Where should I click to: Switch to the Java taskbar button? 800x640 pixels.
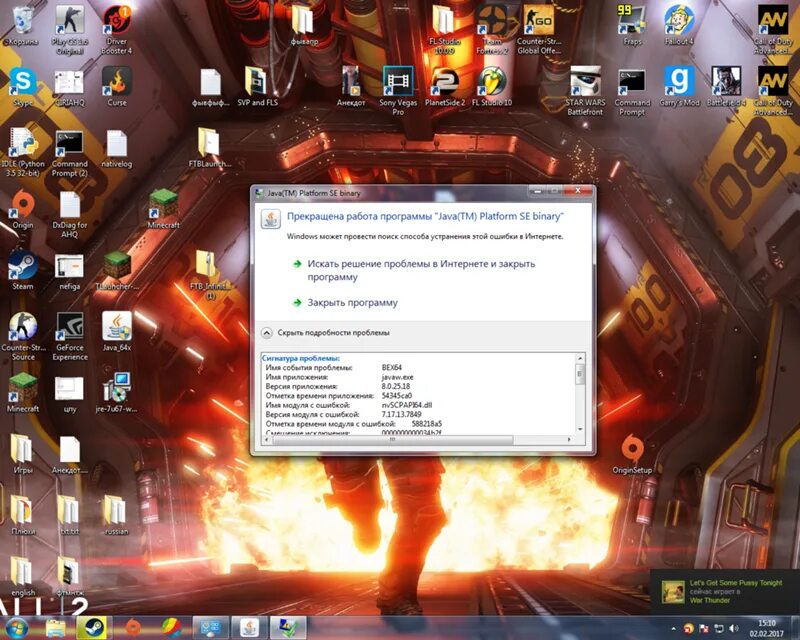coord(249,628)
